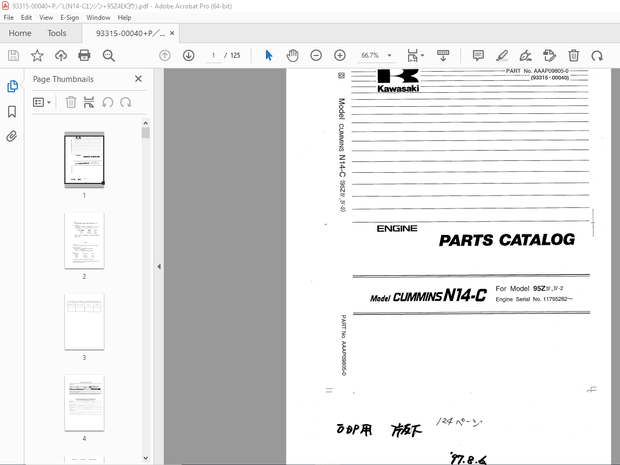The image size is (620, 465).
Task: Open fit page options icon
Action: (415, 55)
